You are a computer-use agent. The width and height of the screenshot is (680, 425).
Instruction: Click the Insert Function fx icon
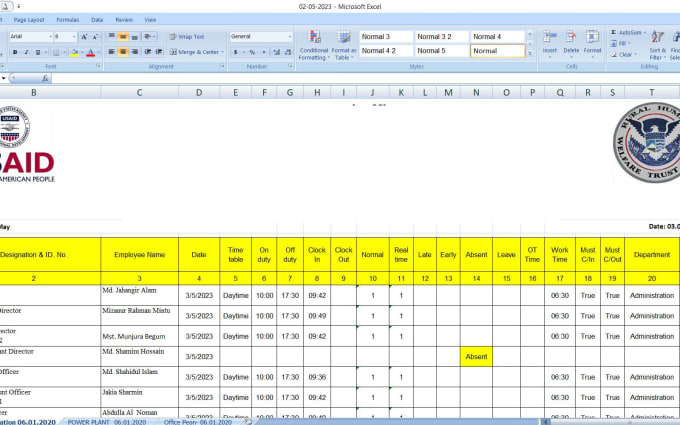coord(45,78)
